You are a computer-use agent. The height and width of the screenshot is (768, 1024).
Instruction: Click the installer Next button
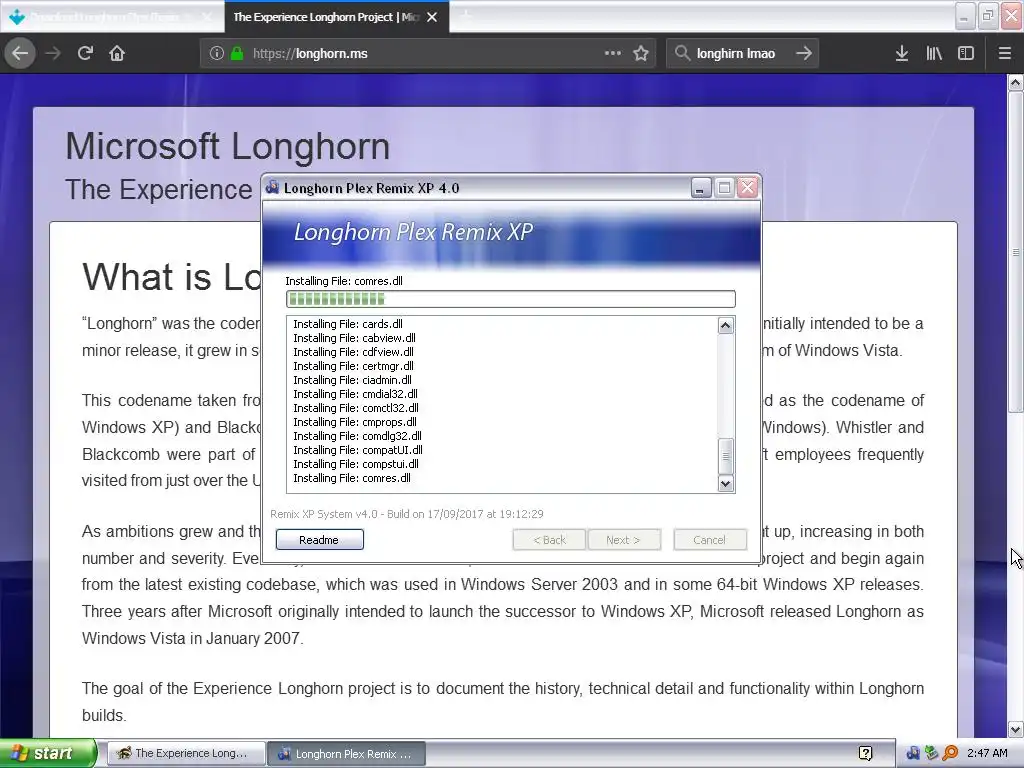click(624, 540)
